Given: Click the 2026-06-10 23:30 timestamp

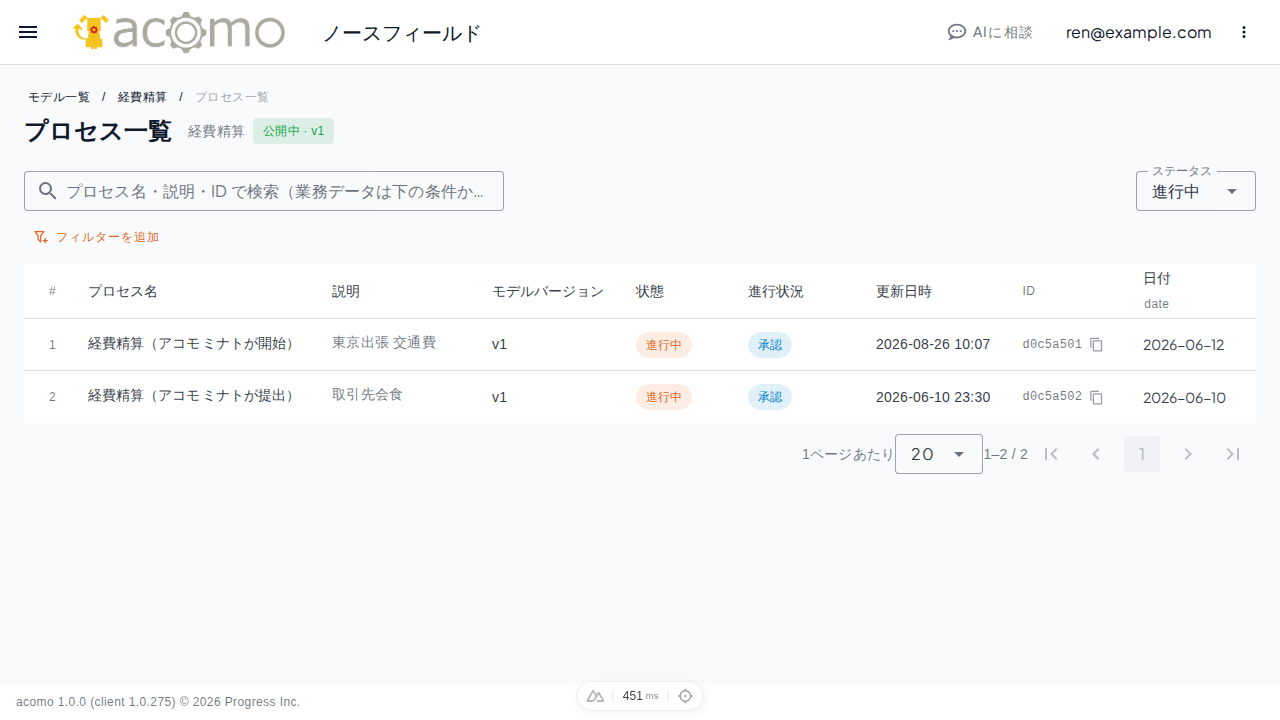Looking at the screenshot, I should click(x=933, y=397).
